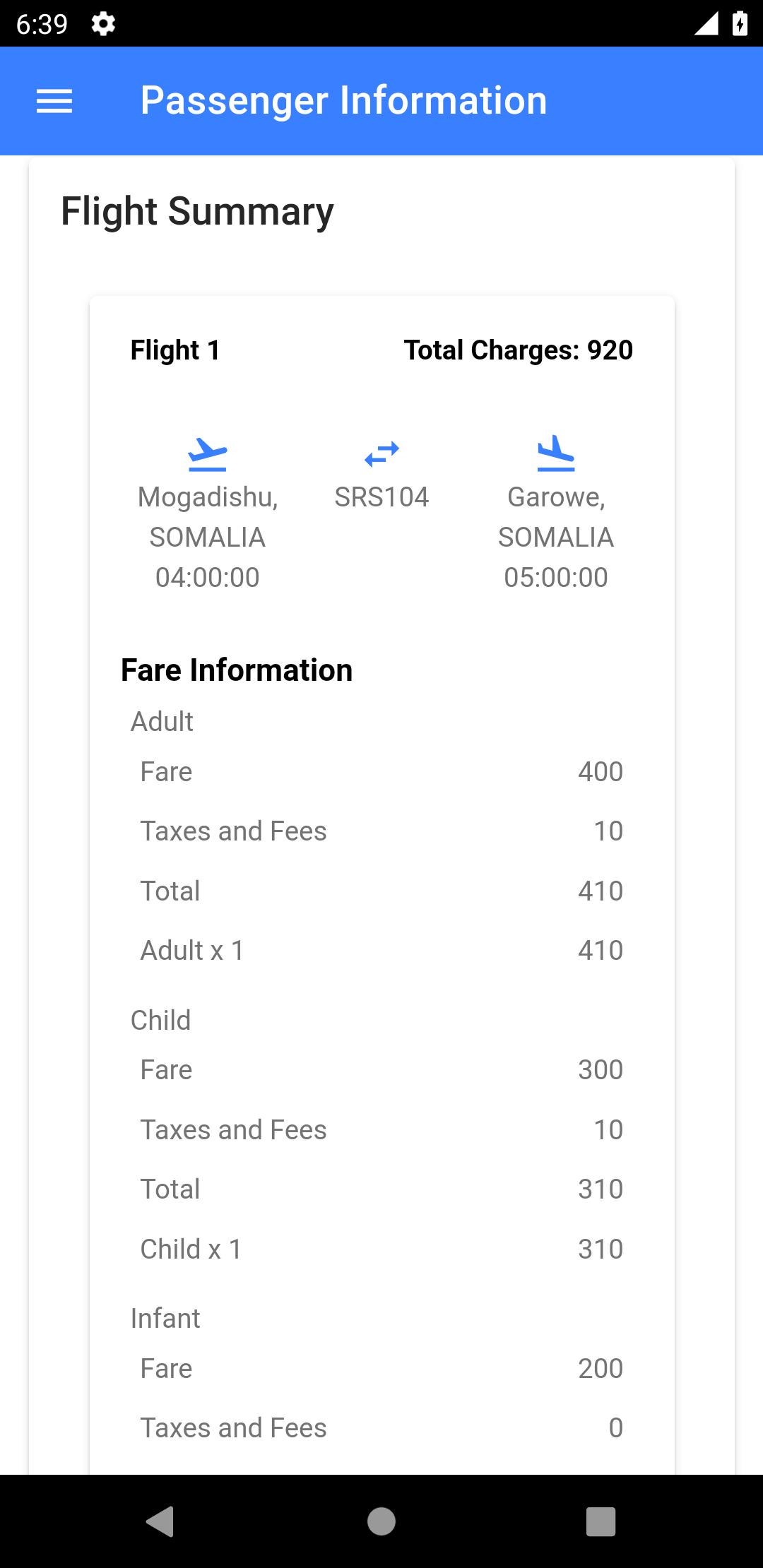Select the Passenger Information title

point(343,100)
